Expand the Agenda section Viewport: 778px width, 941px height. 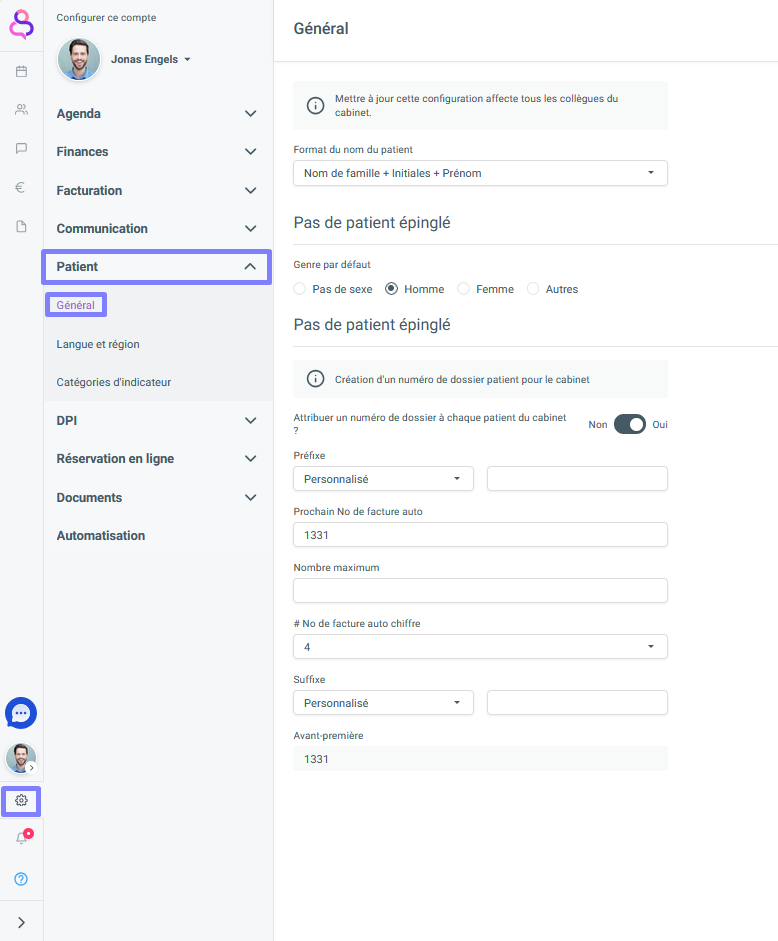click(157, 113)
